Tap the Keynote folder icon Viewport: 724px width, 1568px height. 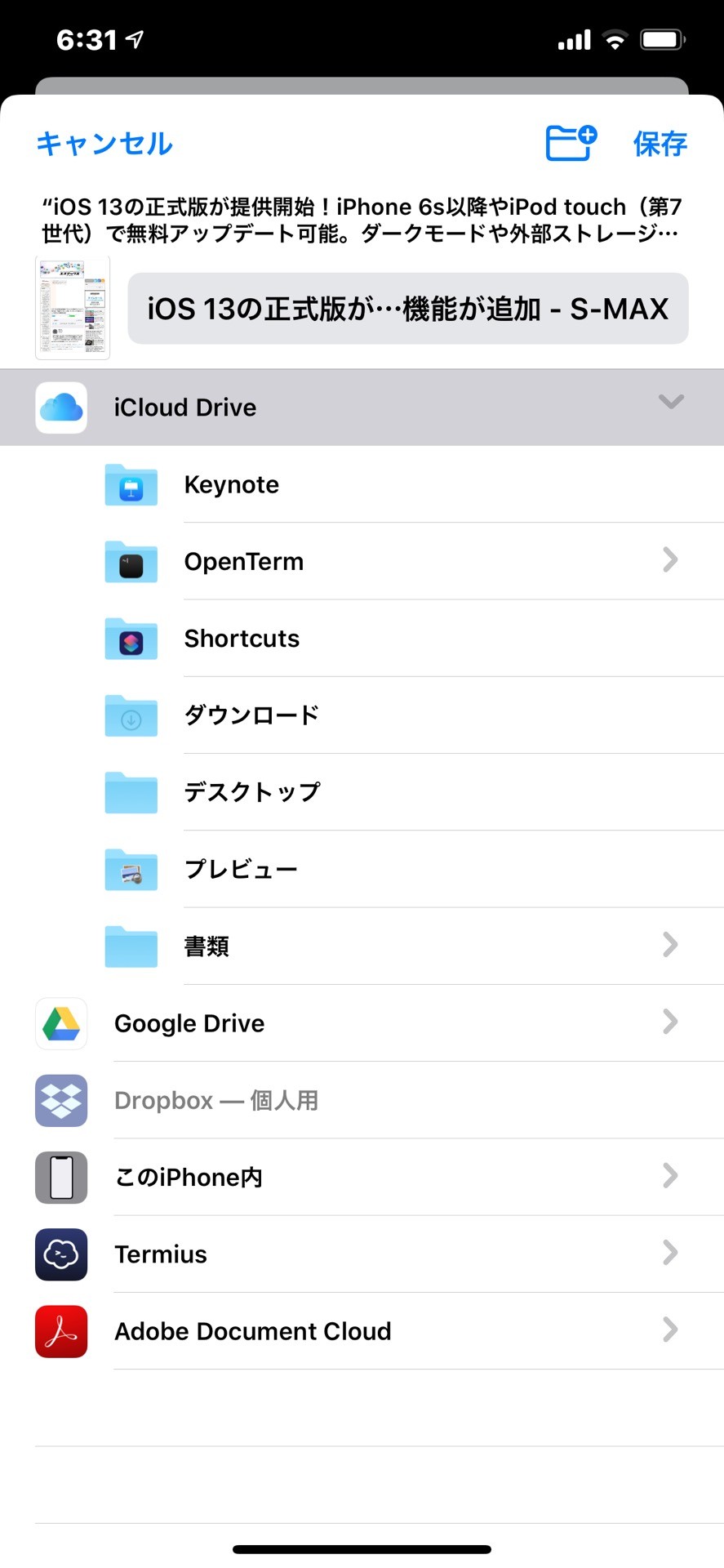pos(131,484)
